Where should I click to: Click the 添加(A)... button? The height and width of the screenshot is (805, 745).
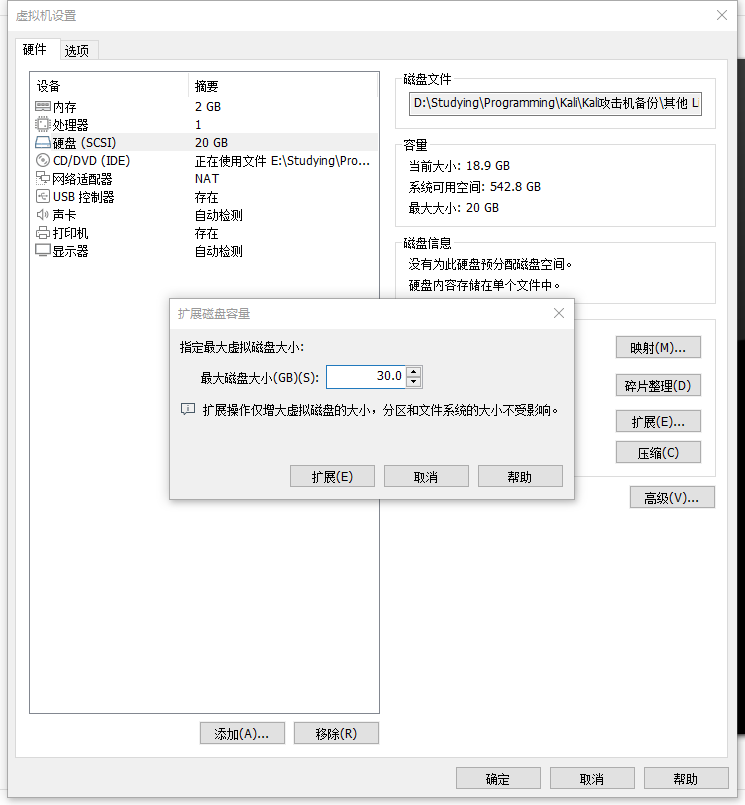tap(242, 733)
